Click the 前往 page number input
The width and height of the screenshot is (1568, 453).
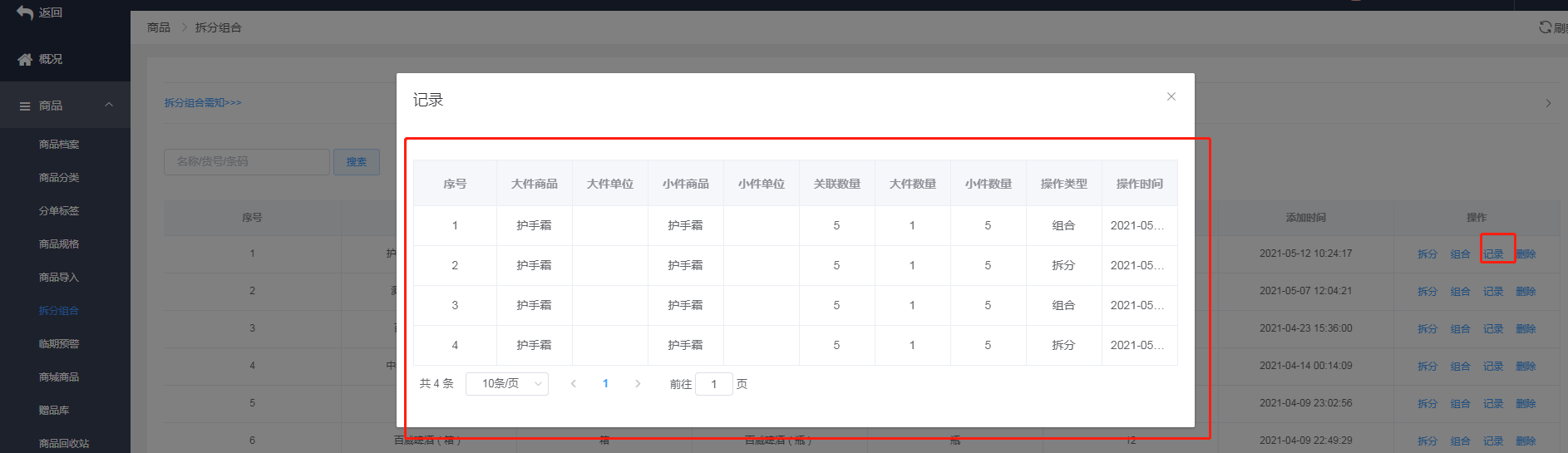click(714, 384)
